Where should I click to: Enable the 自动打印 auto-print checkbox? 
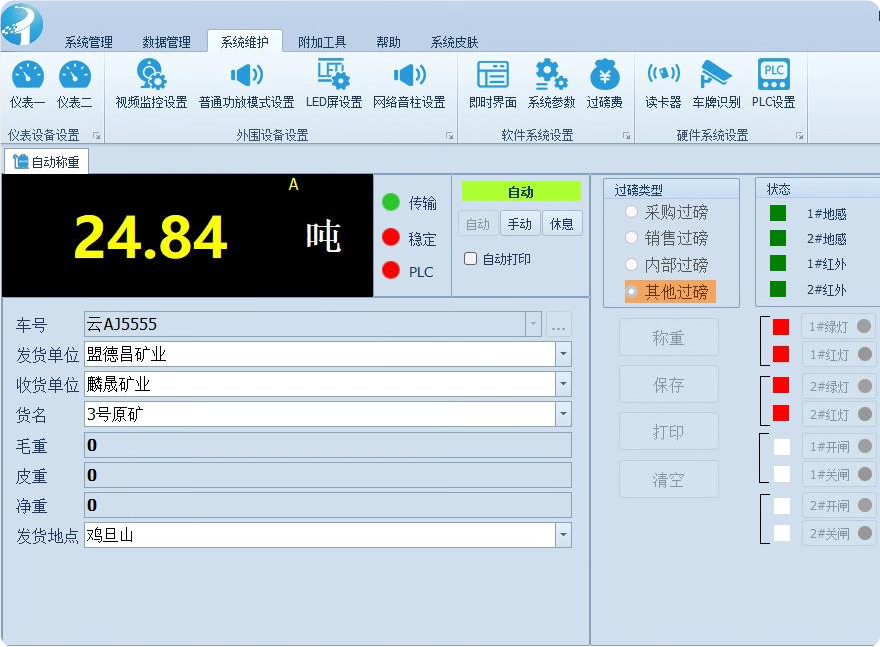tap(469, 258)
